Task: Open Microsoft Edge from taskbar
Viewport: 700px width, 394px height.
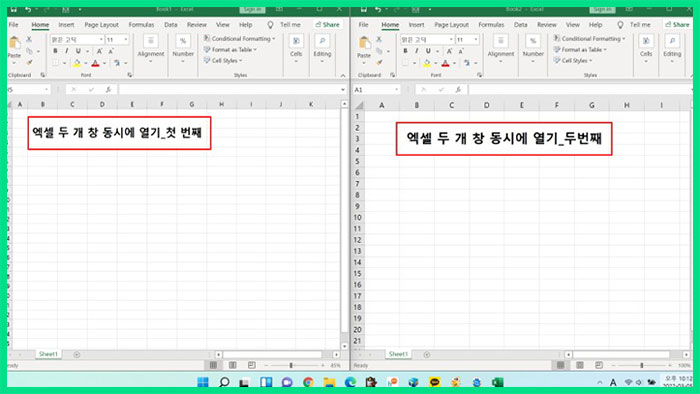Action: (350, 382)
